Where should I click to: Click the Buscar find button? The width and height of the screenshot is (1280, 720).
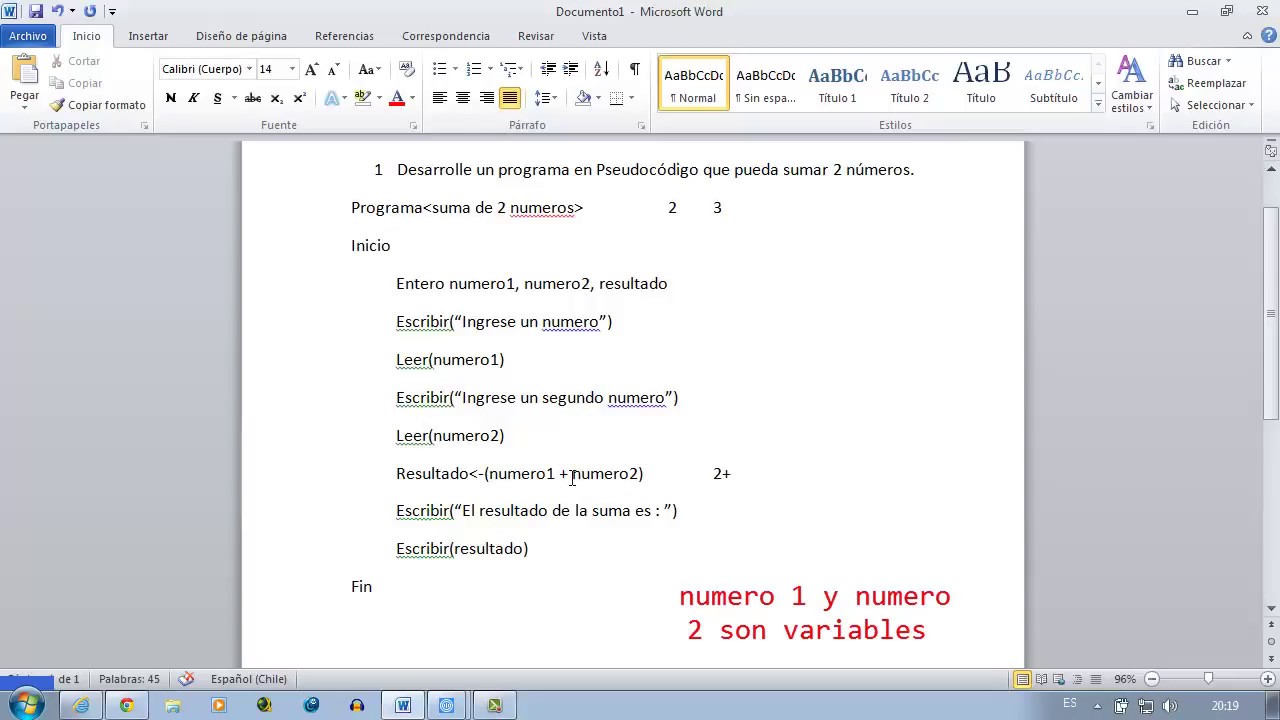coord(1199,61)
